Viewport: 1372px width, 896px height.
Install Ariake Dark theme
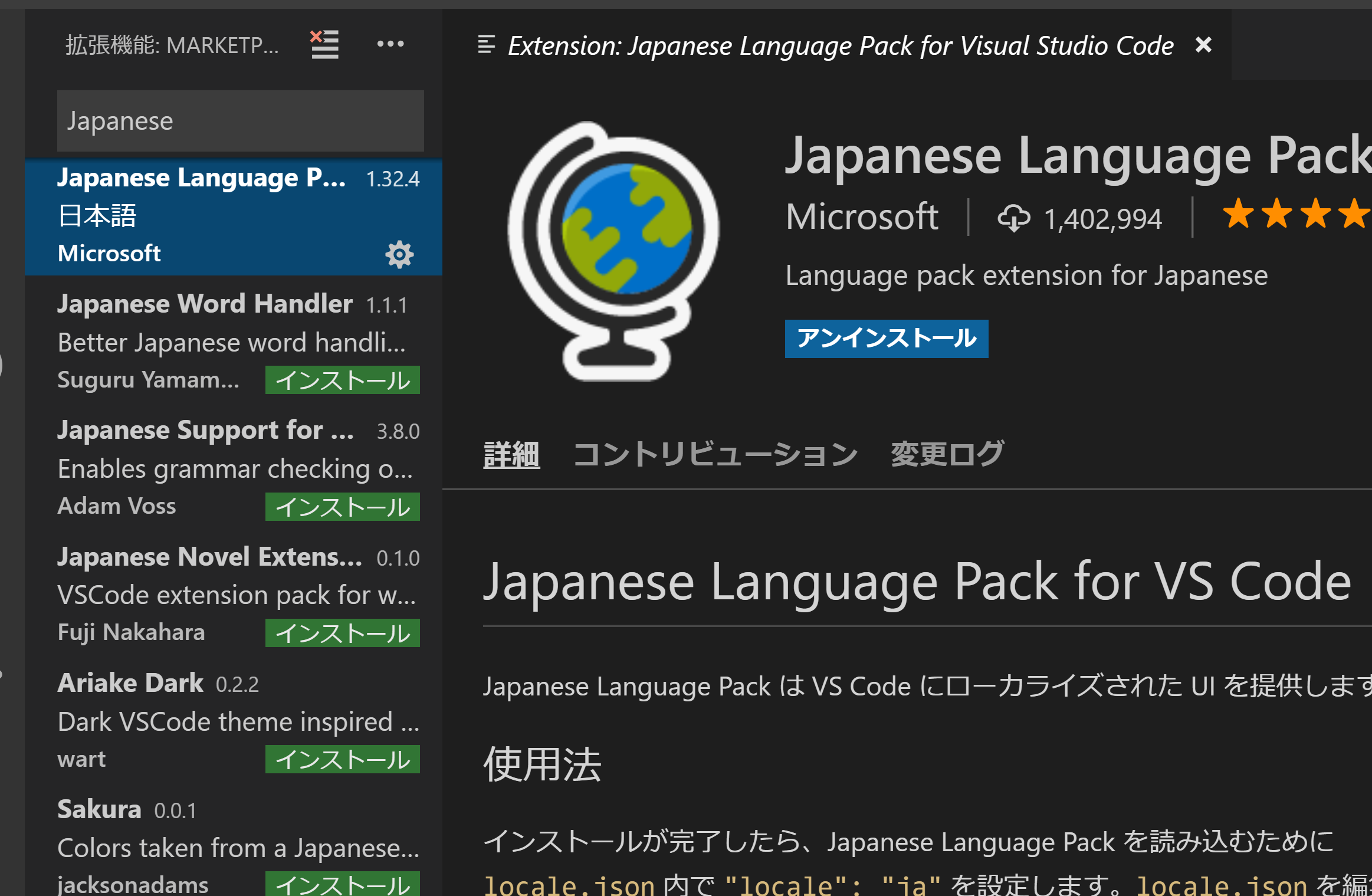pos(343,759)
